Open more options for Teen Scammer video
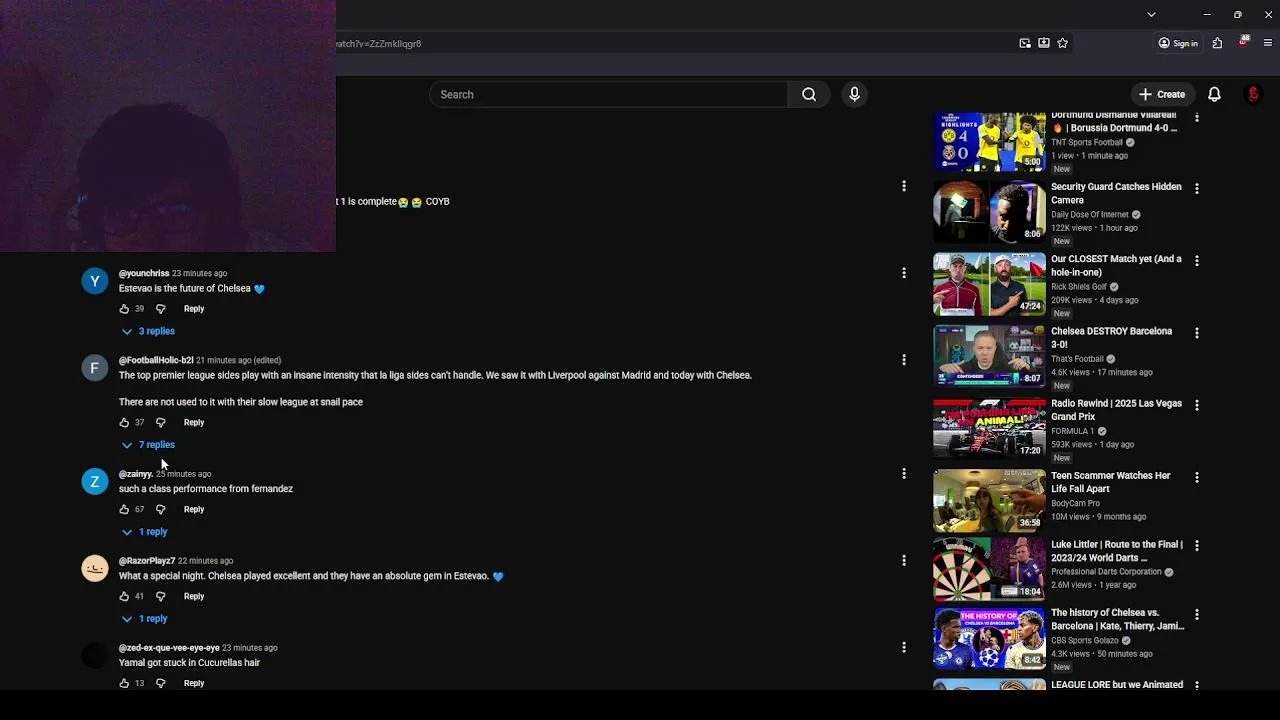Viewport: 1280px width, 720px height. (x=1196, y=477)
